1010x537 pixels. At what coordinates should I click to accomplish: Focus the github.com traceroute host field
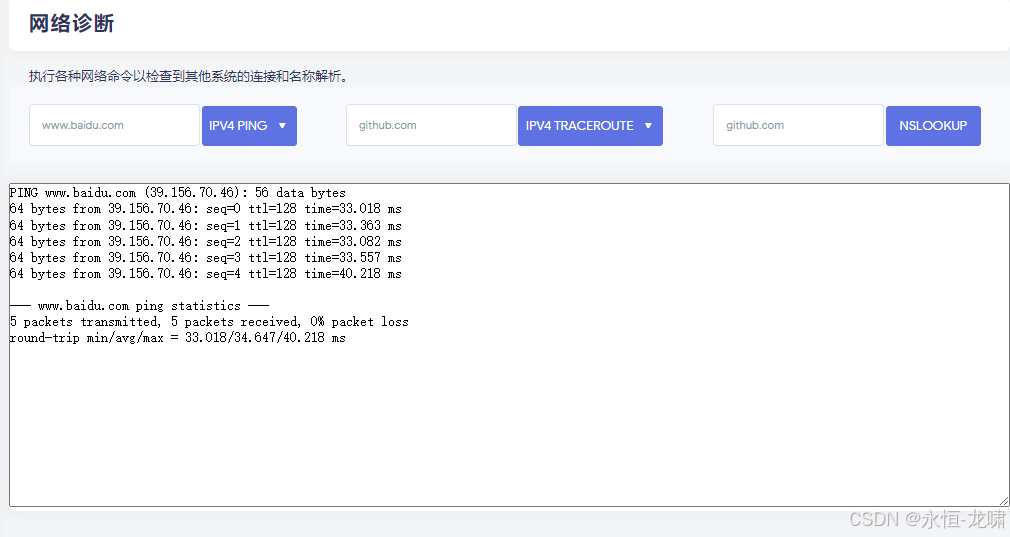432,125
